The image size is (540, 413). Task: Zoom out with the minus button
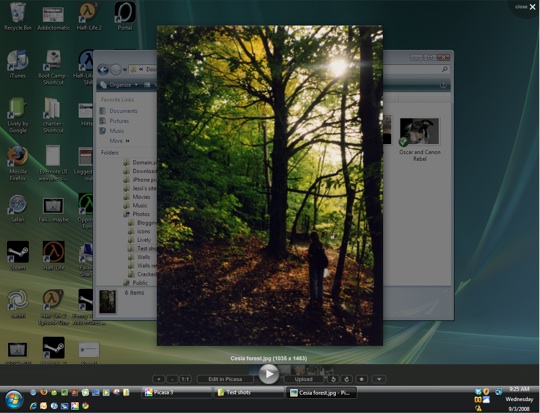coord(172,379)
